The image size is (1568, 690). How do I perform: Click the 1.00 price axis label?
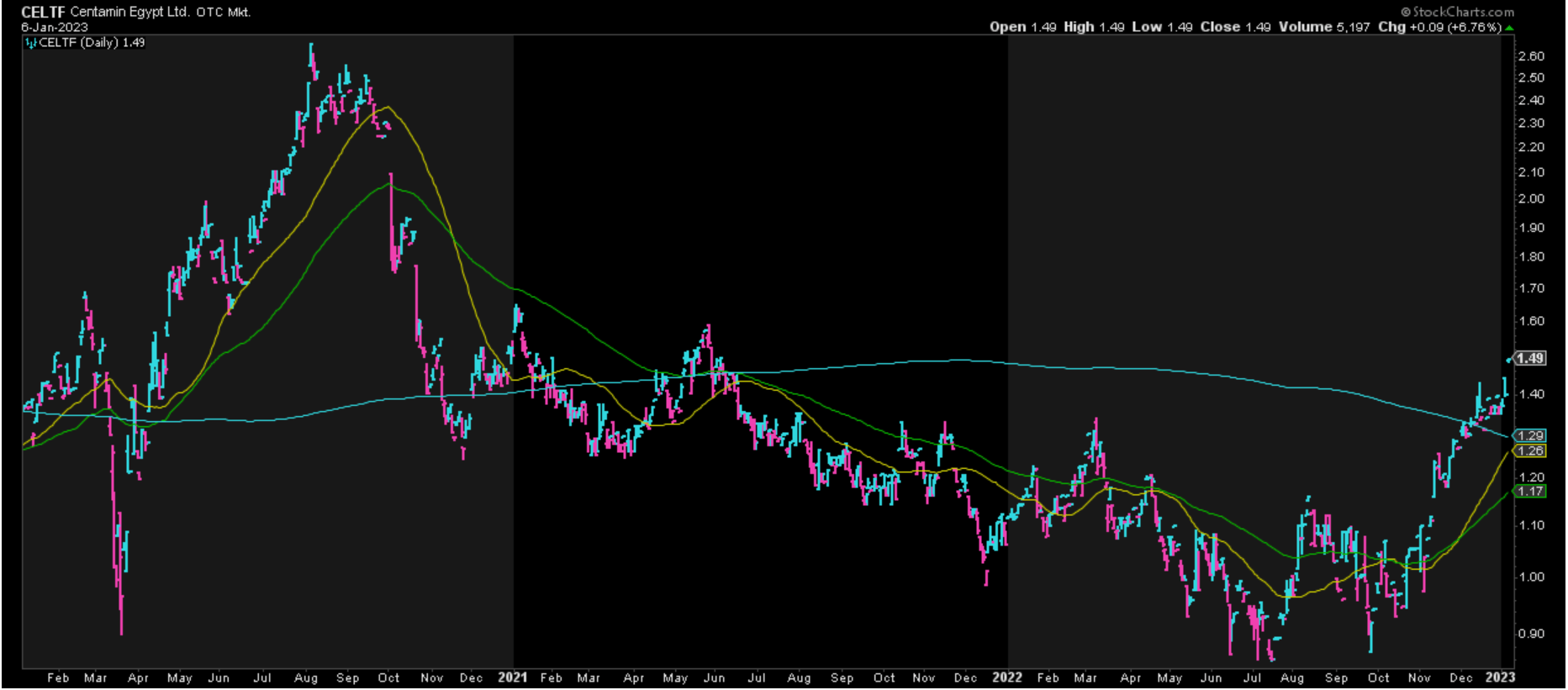pos(1531,577)
